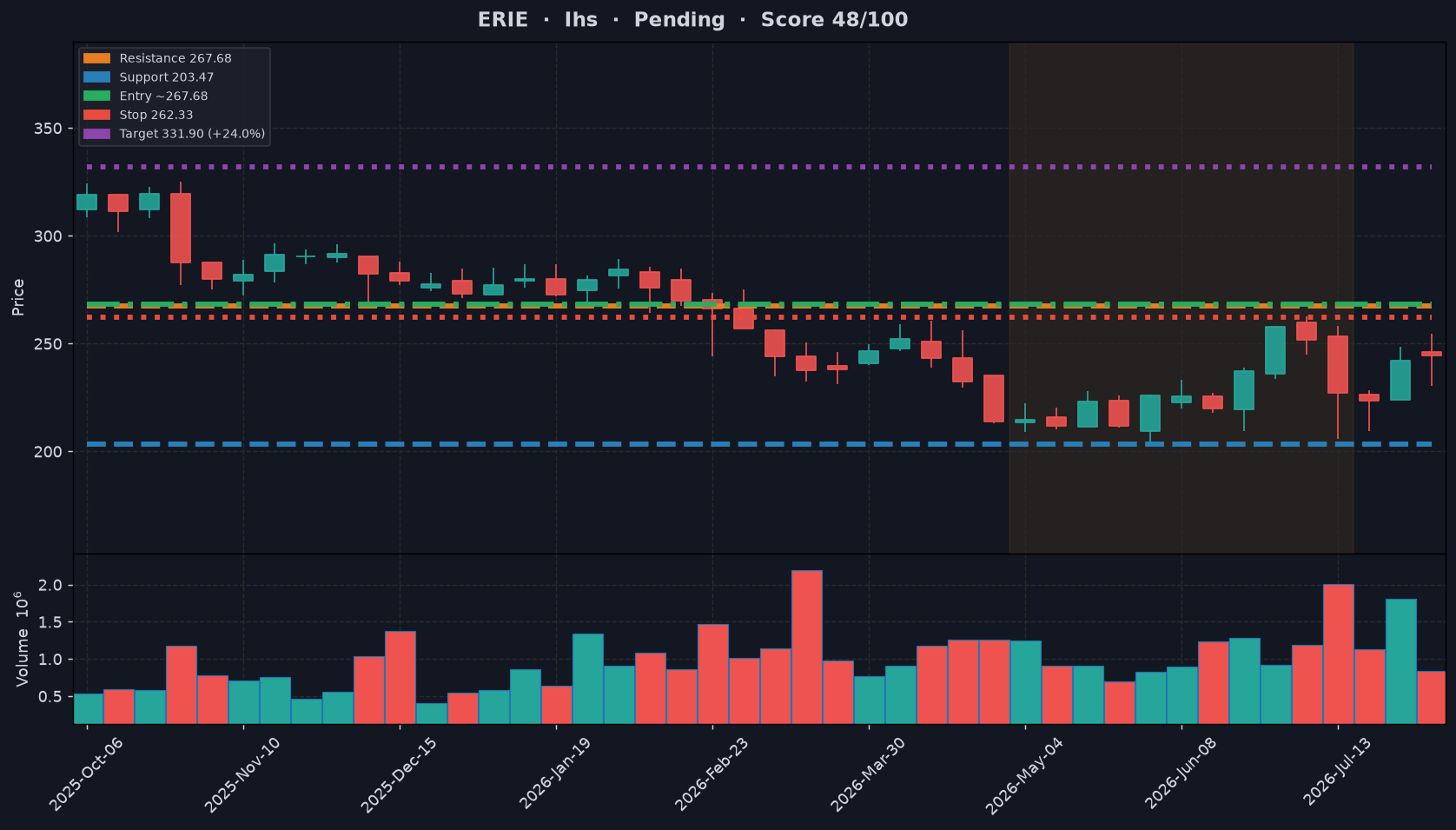This screenshot has width=1456, height=830.
Task: Click "Score 48/100" in the chart title
Action: click(835, 20)
